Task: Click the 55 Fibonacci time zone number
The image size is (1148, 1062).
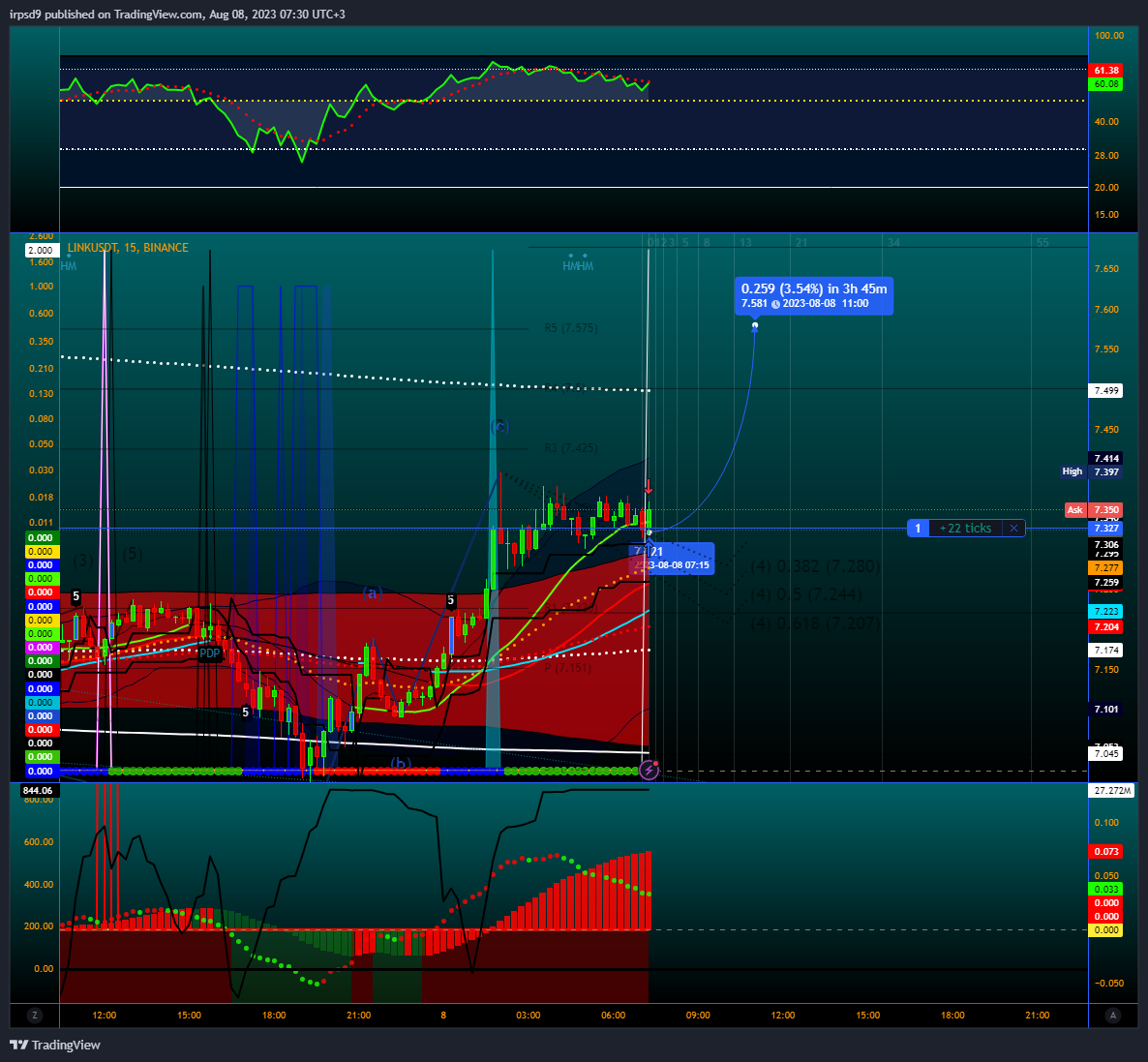Action: pos(1042,242)
